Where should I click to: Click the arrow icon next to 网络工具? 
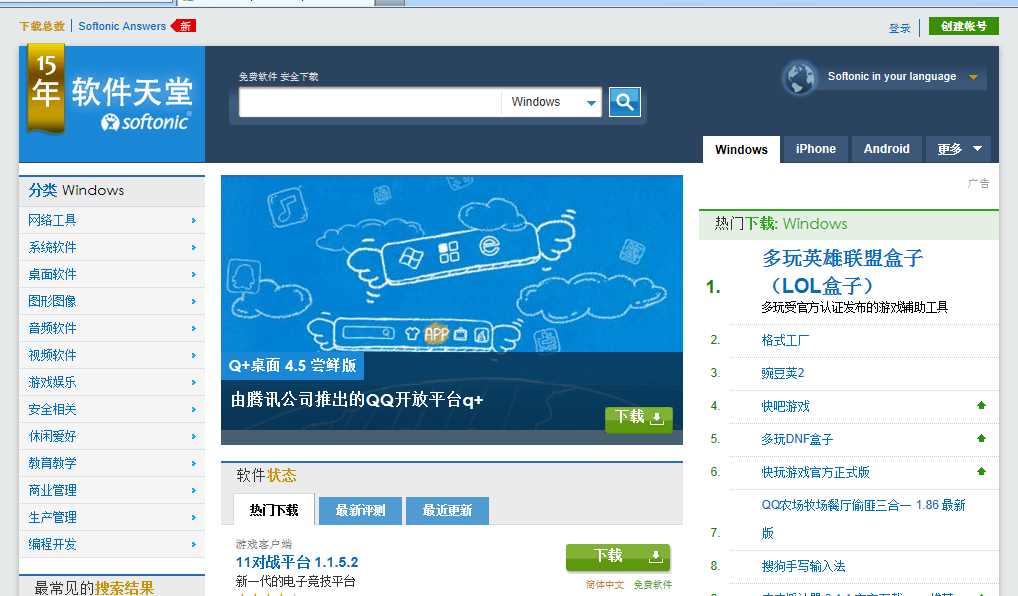[193, 221]
